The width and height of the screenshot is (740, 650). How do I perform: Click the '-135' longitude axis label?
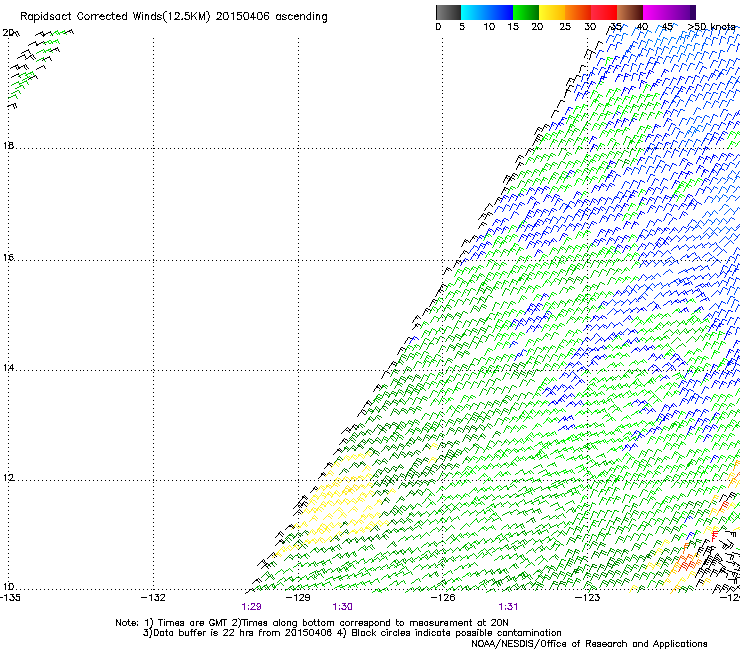(x=10, y=598)
